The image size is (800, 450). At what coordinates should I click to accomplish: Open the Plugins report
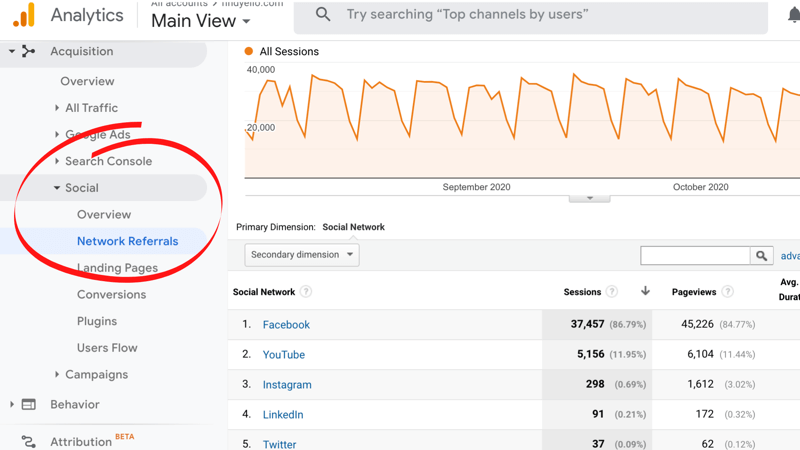coord(97,321)
